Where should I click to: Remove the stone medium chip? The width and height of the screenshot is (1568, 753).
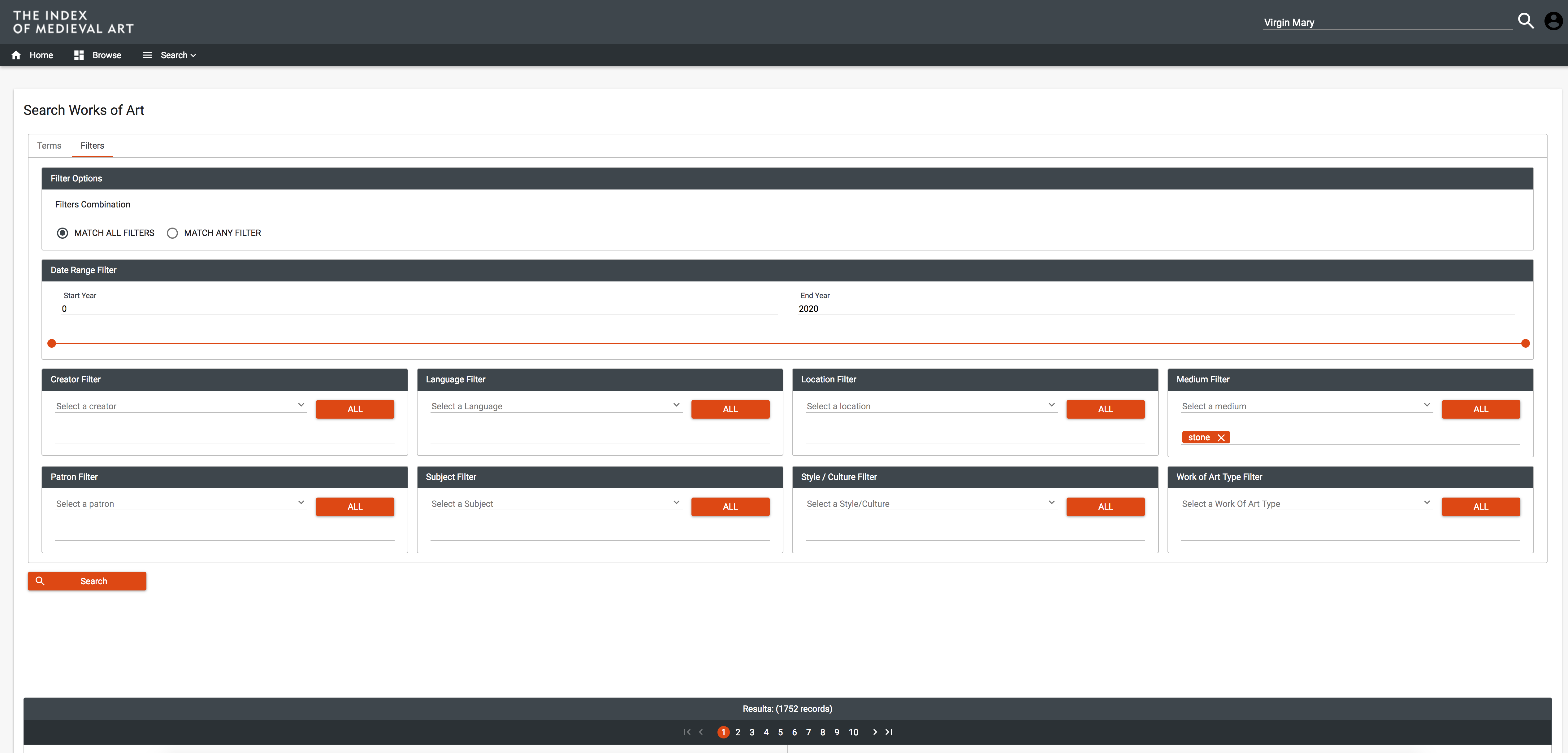point(1220,438)
